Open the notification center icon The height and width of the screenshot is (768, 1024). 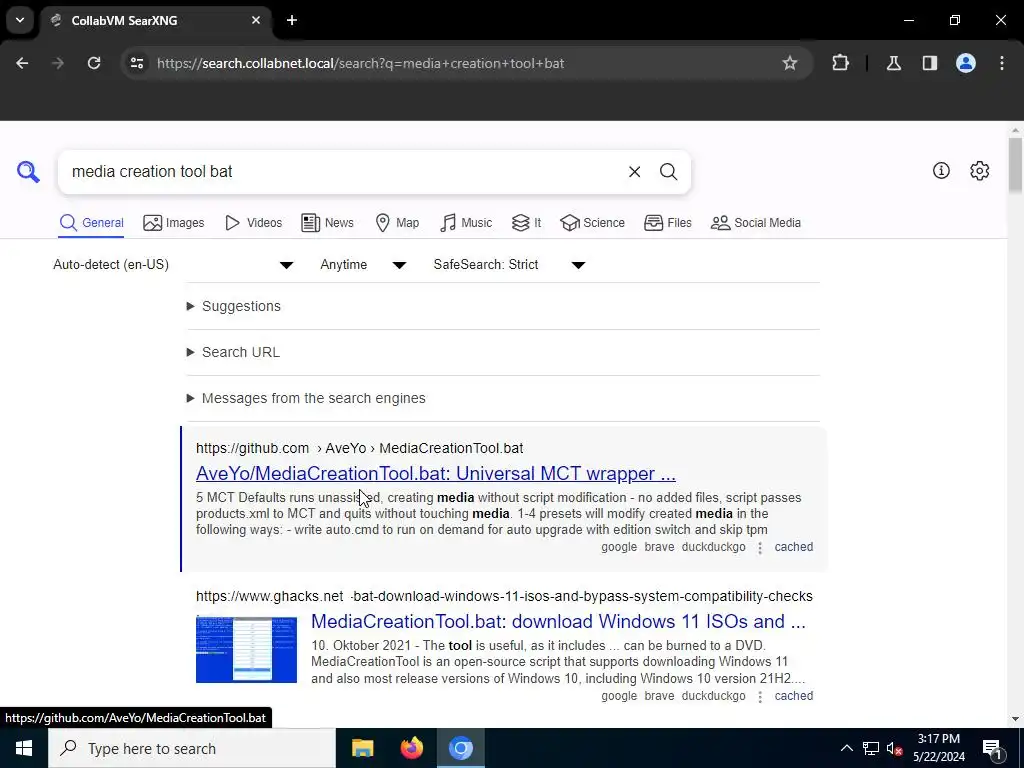[x=992, y=748]
